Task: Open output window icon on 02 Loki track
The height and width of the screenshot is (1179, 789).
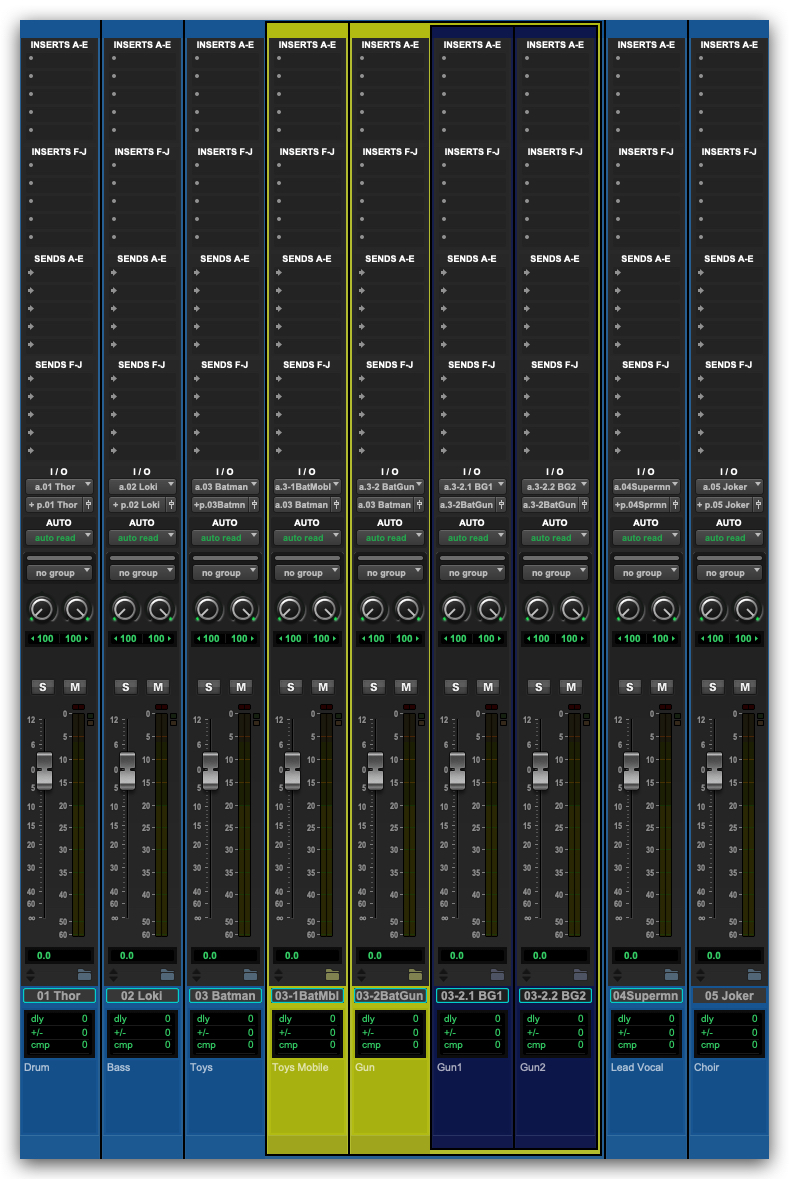Action: pyautogui.click(x=171, y=505)
